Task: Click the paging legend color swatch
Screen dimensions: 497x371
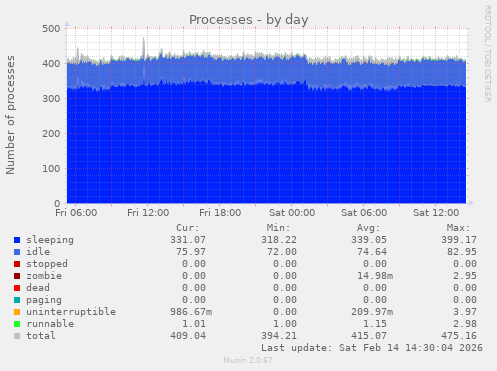Action: [x=17, y=300]
